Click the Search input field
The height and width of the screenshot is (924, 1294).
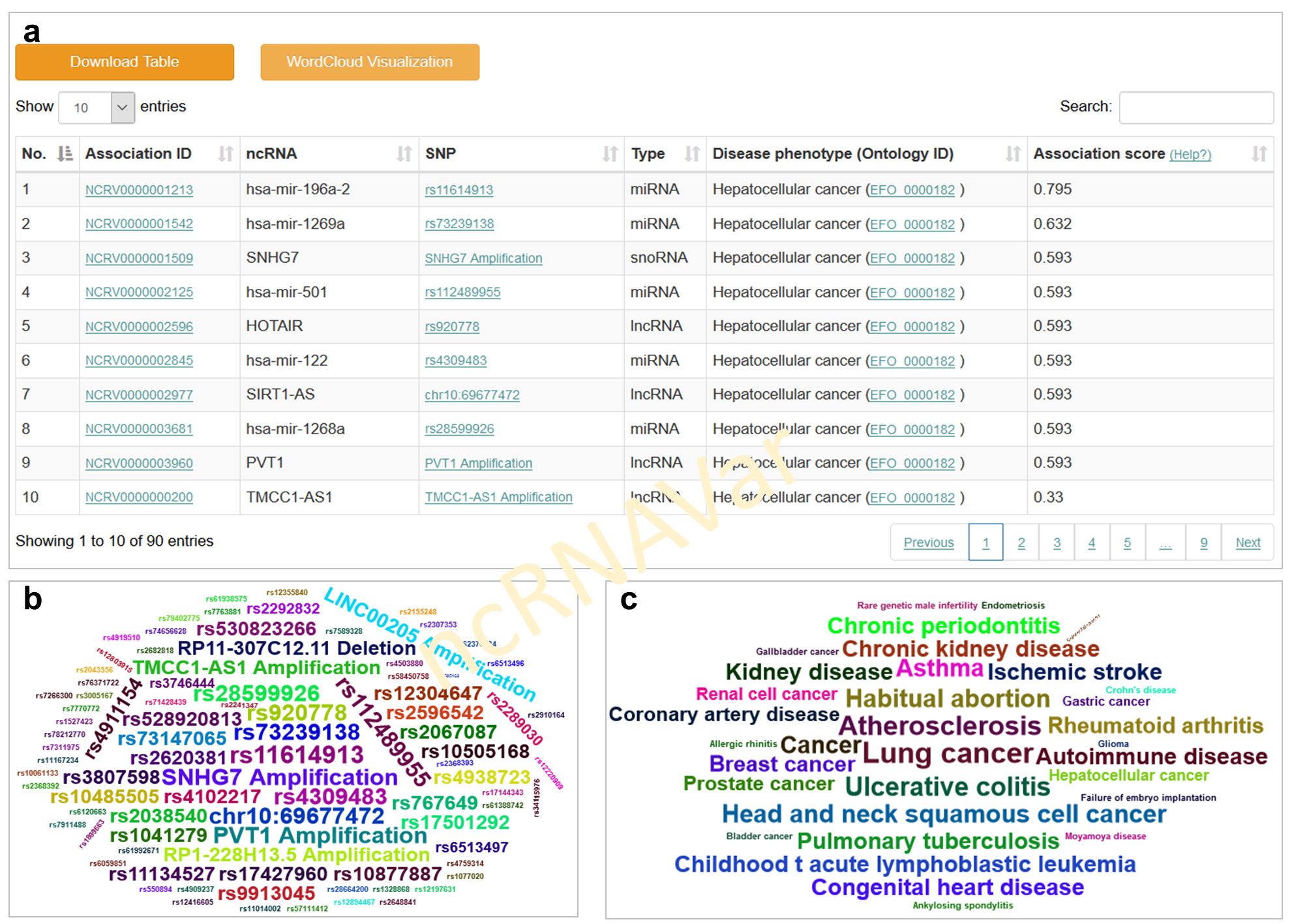coord(1196,108)
